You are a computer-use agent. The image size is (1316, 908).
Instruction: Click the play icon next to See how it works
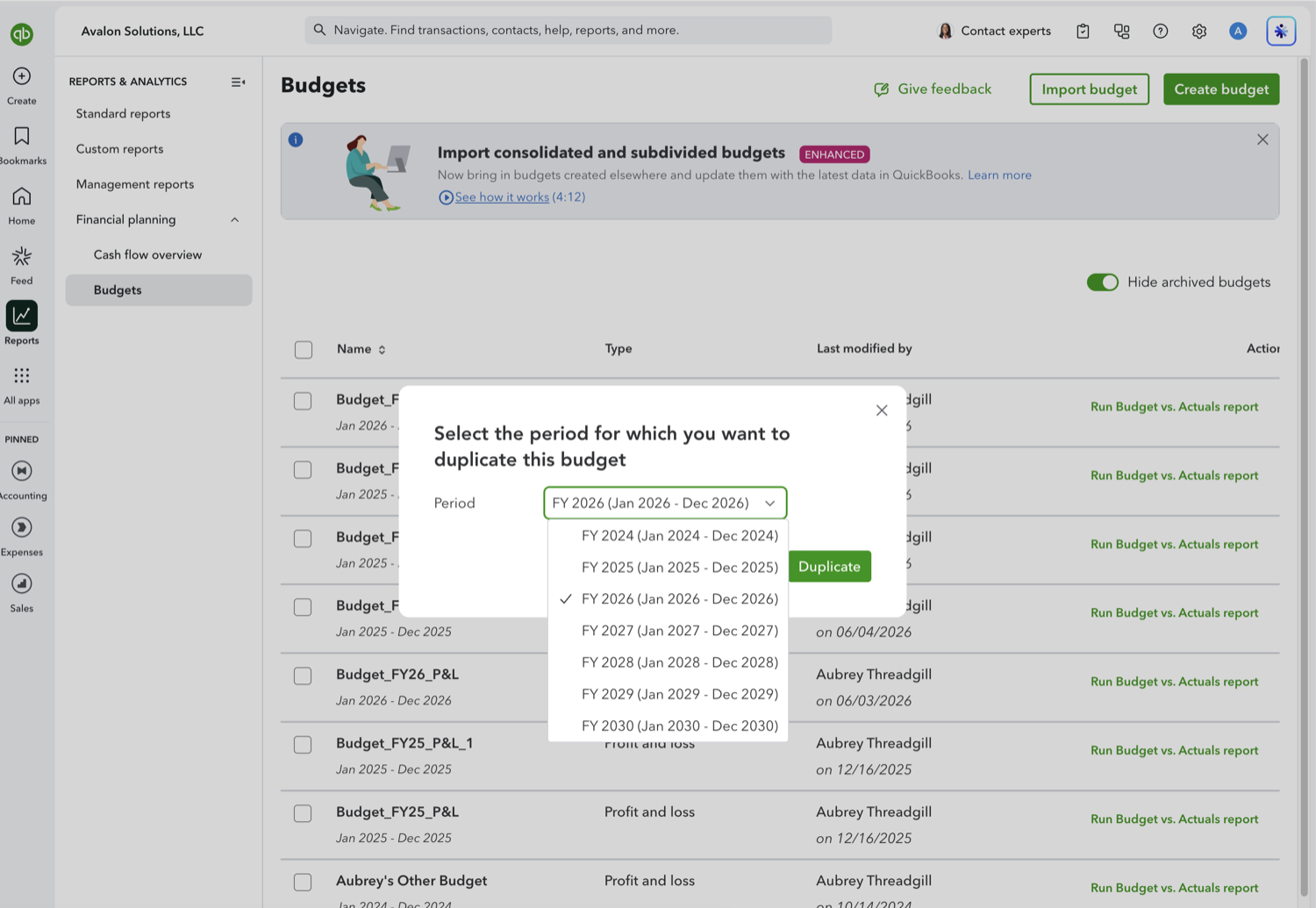[446, 197]
